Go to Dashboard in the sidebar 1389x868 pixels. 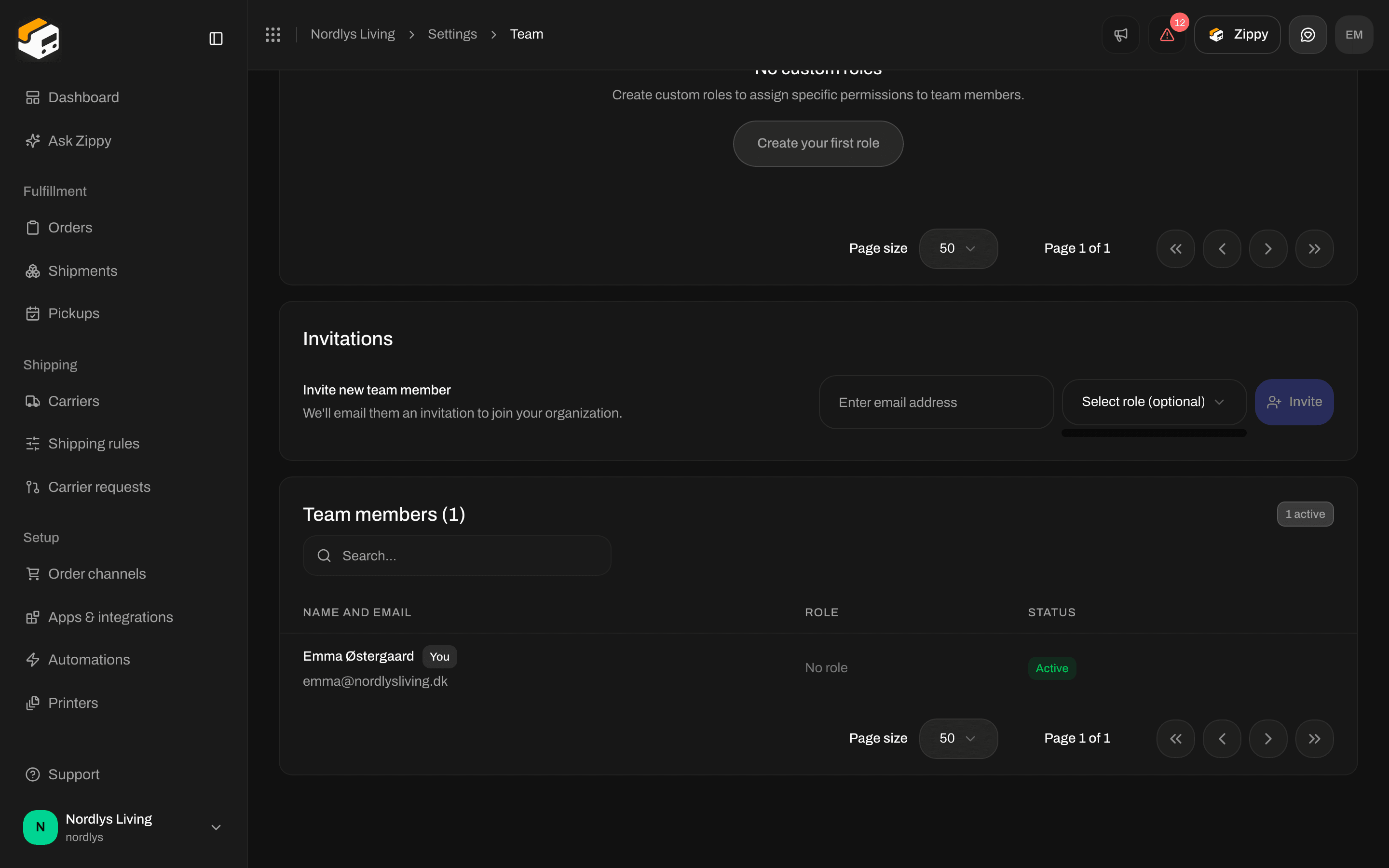123,97
